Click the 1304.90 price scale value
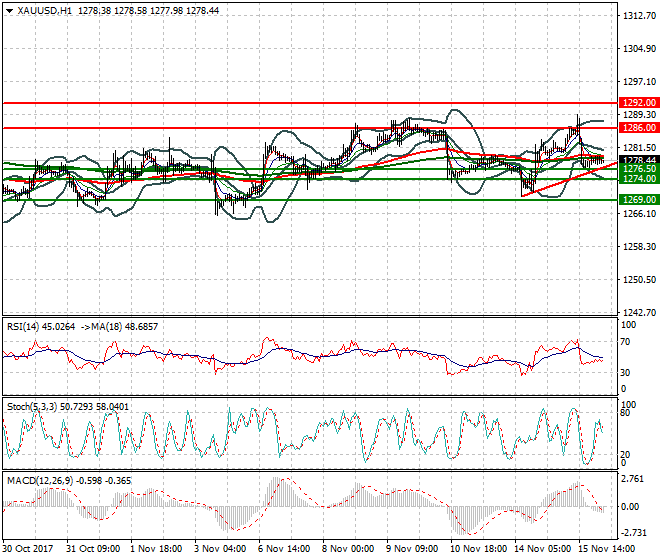Viewport: 660px width, 560px height. 639,49
